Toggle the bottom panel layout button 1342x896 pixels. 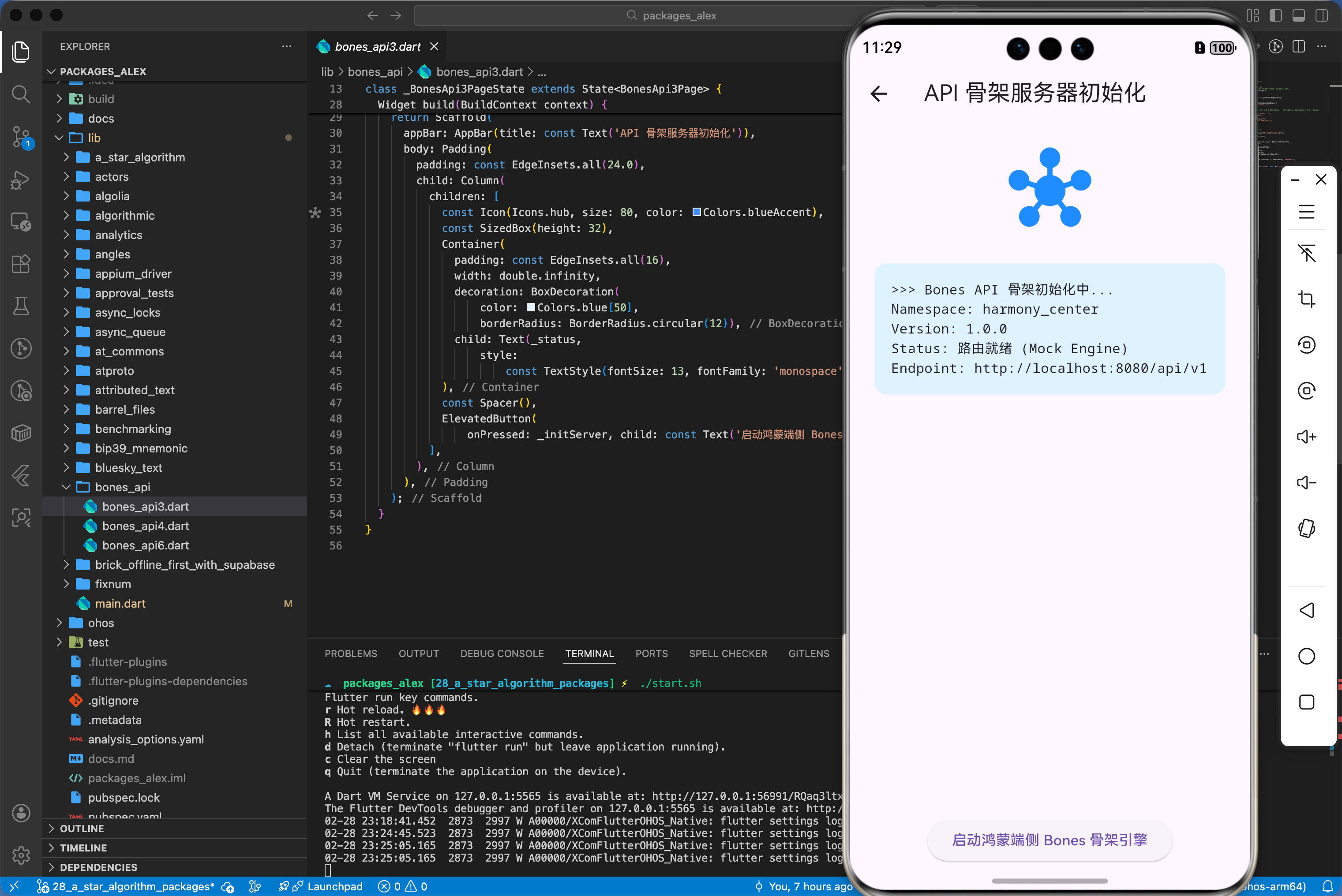1299,15
